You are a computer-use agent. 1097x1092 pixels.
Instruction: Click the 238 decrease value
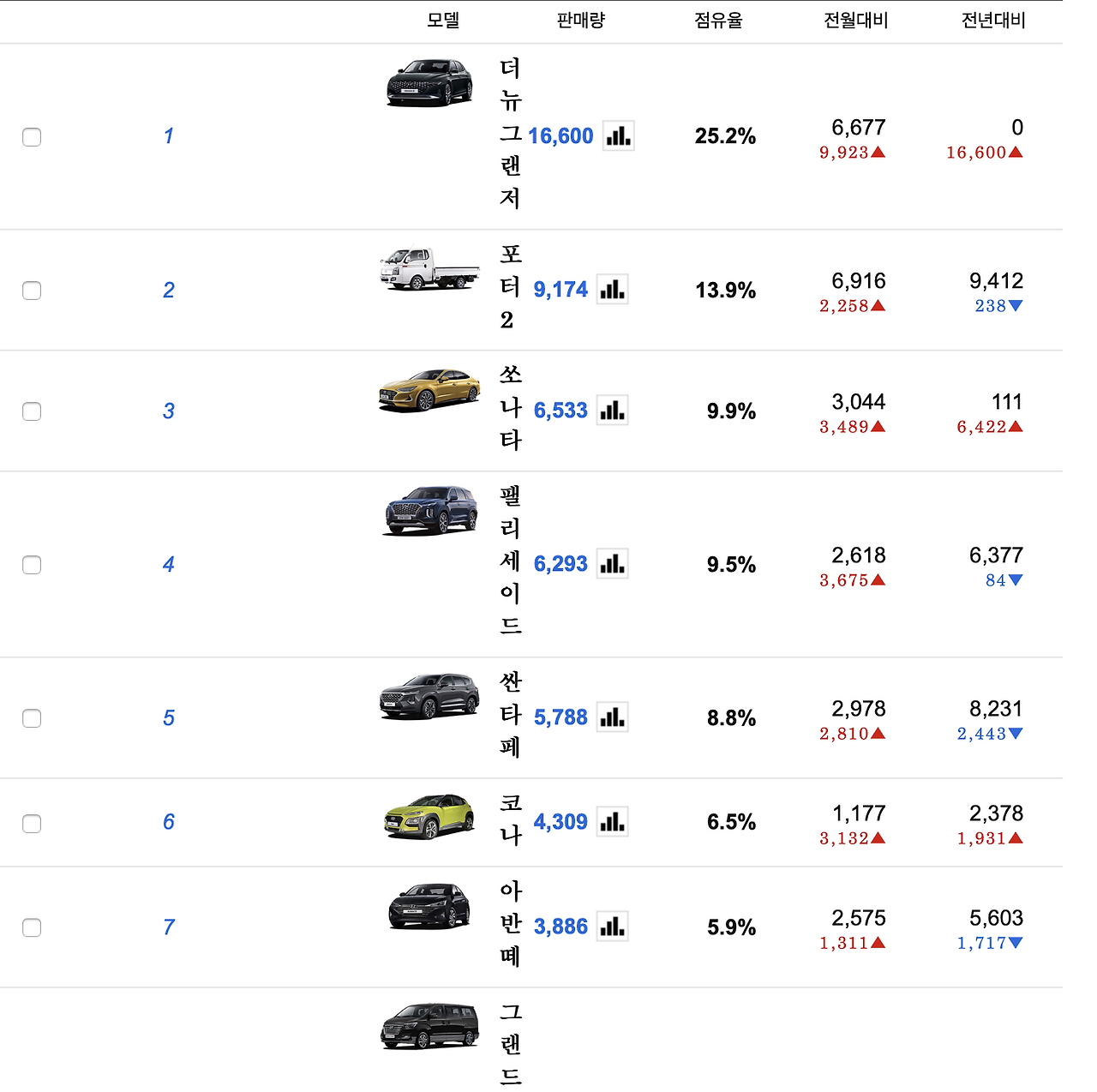pyautogui.click(x=998, y=306)
